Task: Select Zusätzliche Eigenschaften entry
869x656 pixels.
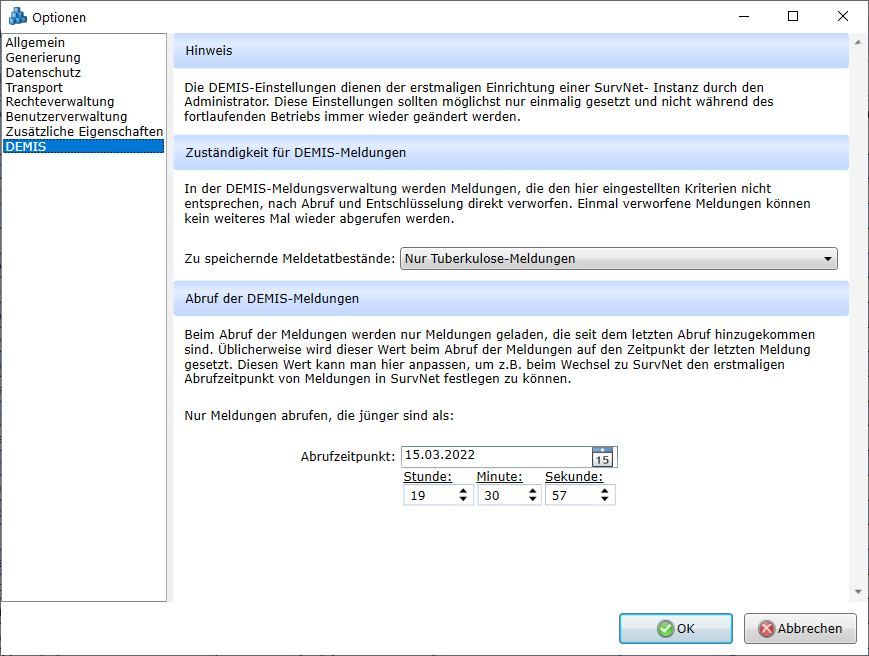Action: pos(84,132)
